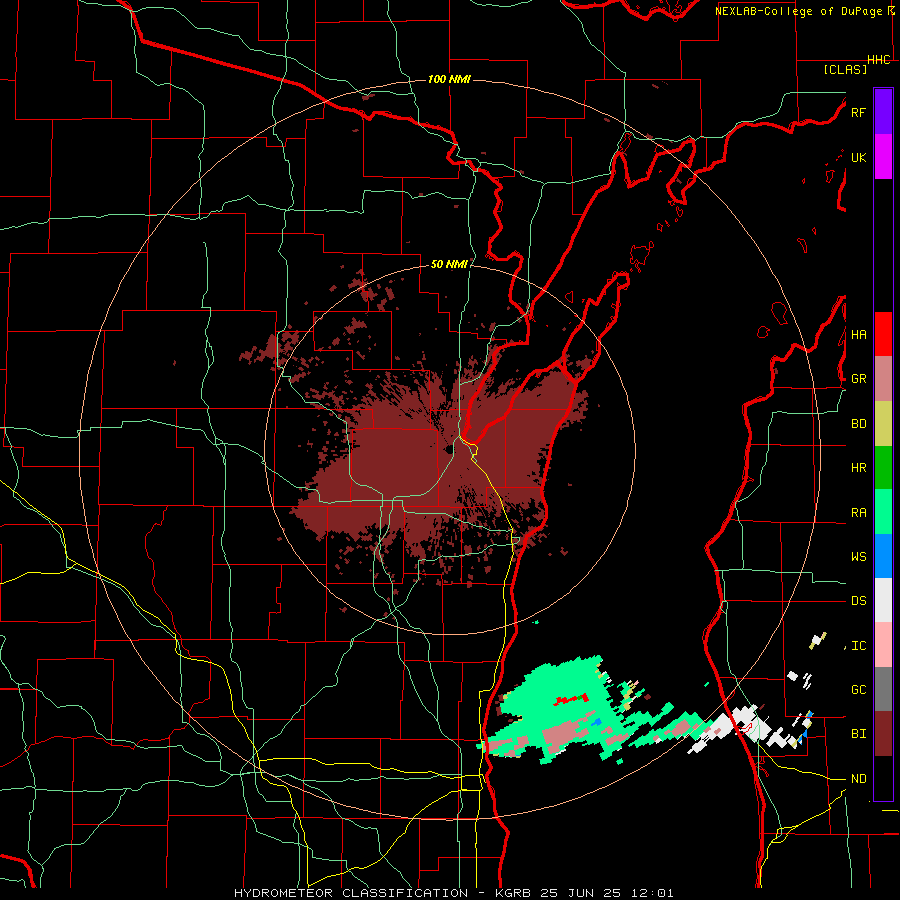Click the RA legend label

click(x=858, y=513)
